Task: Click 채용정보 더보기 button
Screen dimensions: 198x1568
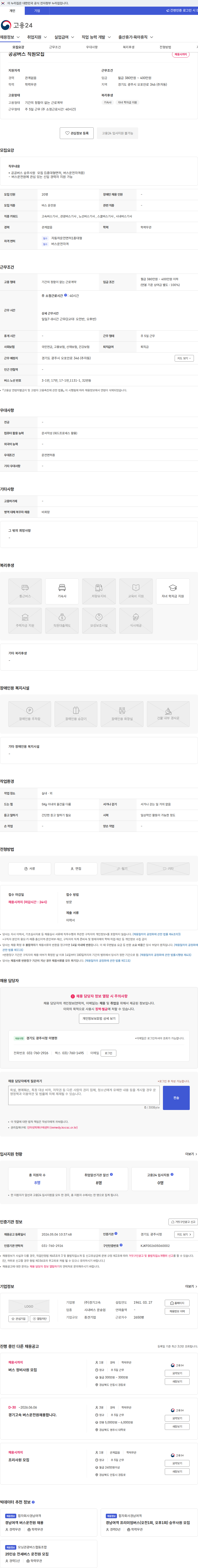Action: click(x=177, y=1311)
